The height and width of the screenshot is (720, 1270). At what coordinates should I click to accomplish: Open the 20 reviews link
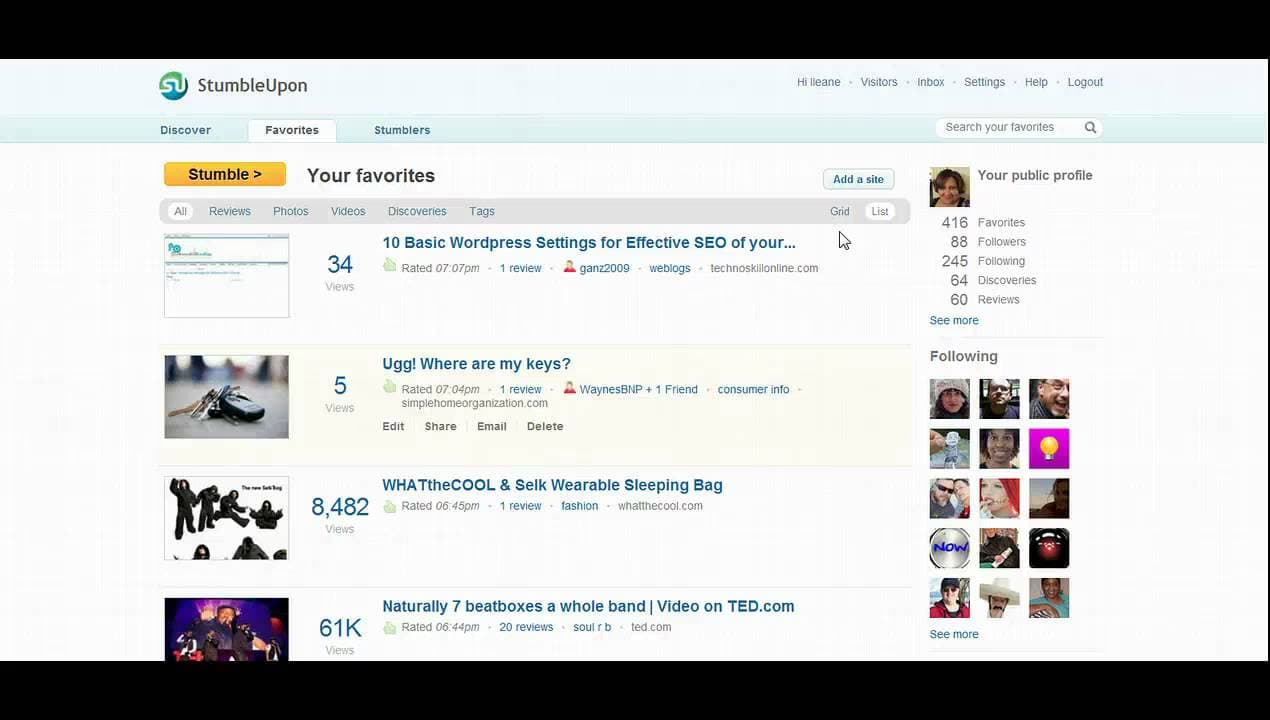(526, 627)
